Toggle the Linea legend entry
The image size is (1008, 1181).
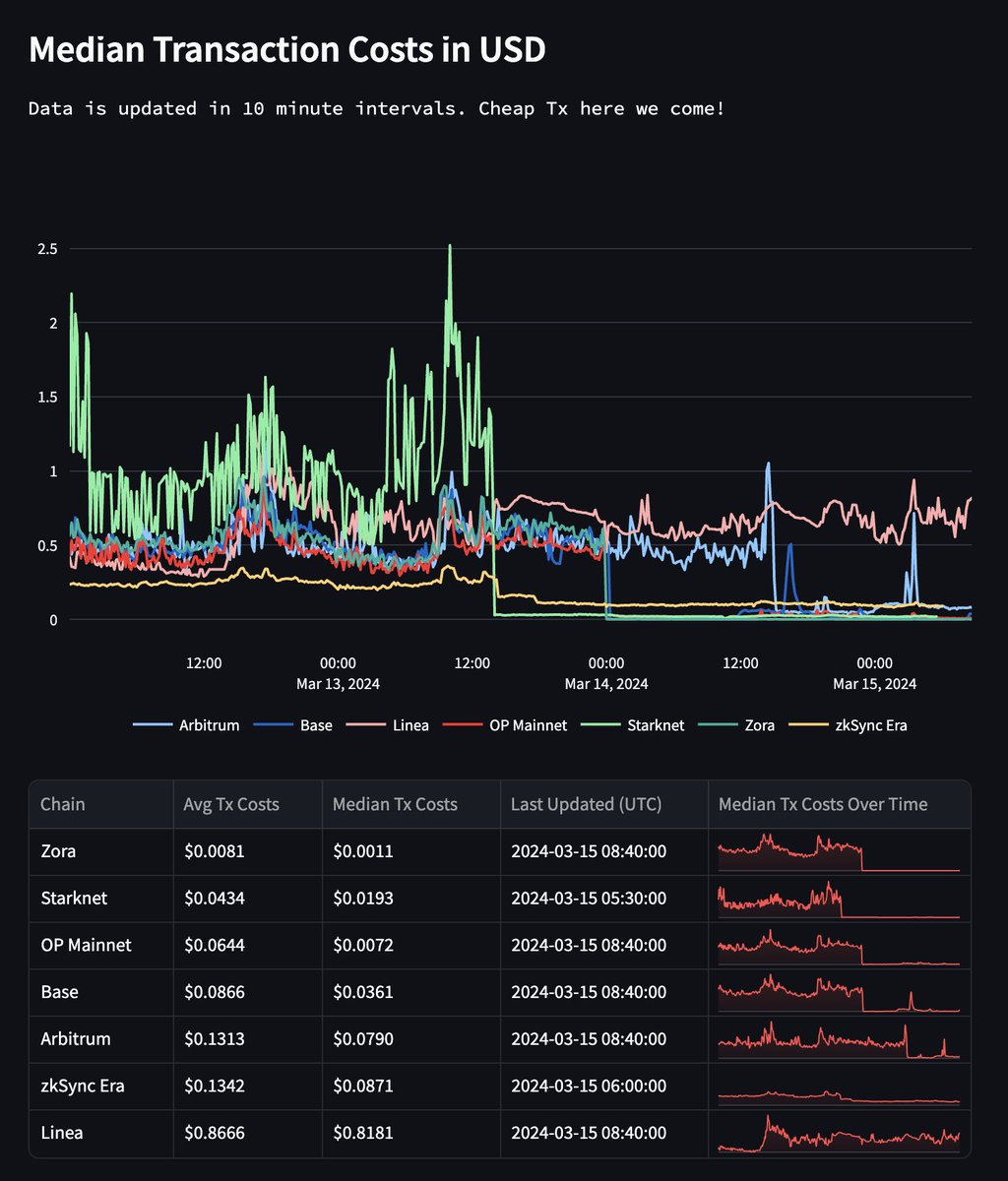[x=412, y=725]
